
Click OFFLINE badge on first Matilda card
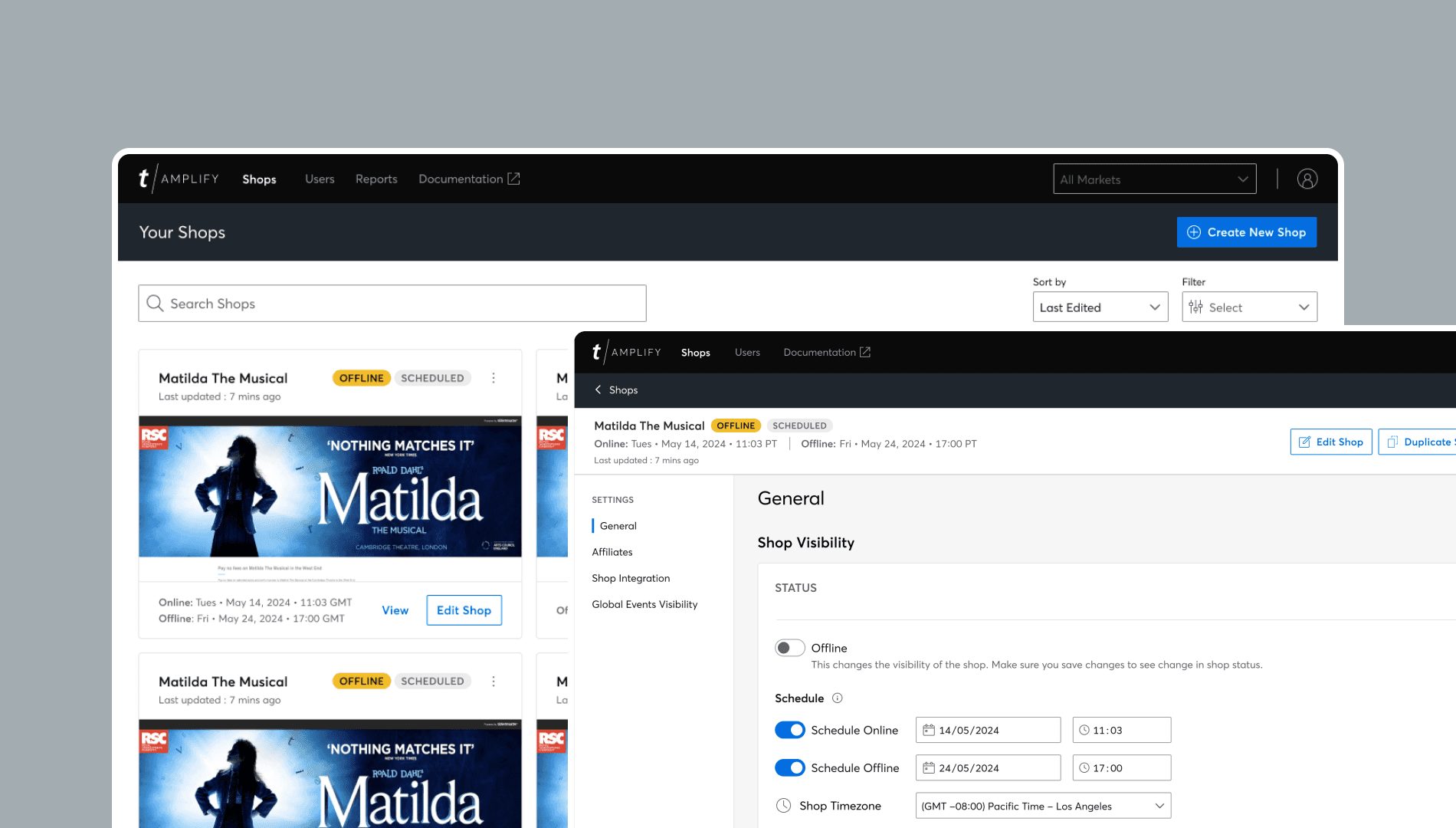(x=362, y=378)
